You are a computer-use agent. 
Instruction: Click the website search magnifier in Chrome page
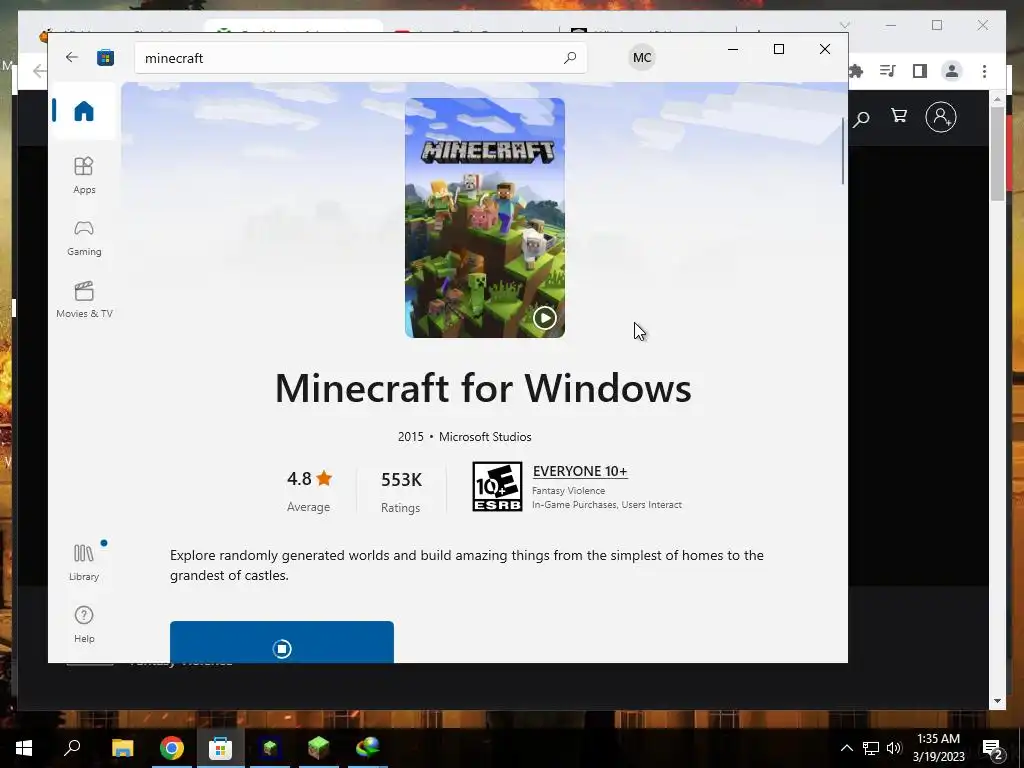[x=861, y=118]
